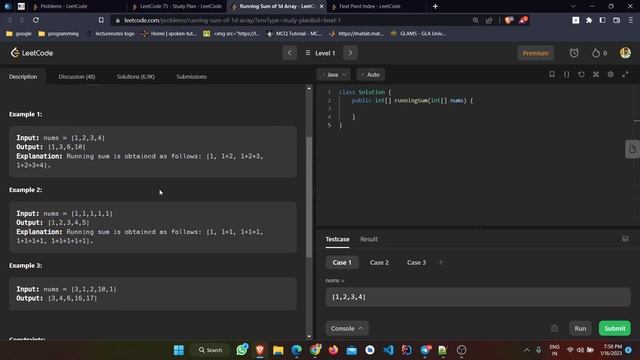The image size is (640, 360).
Task: Click the nums input field
Action: coord(478,297)
